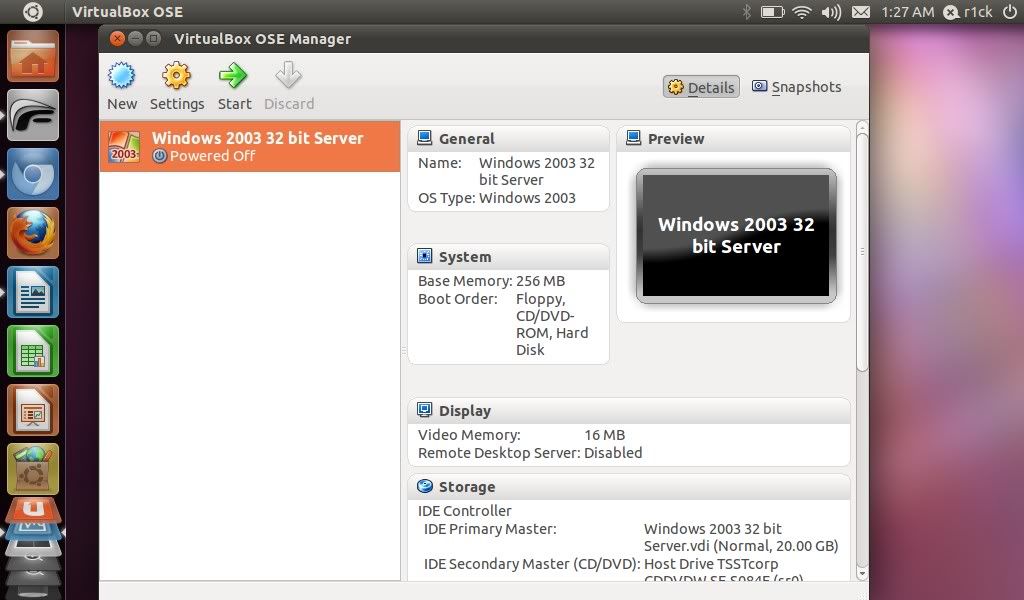Open the General section header
Screen dimensions: 1024x600
click(508, 138)
